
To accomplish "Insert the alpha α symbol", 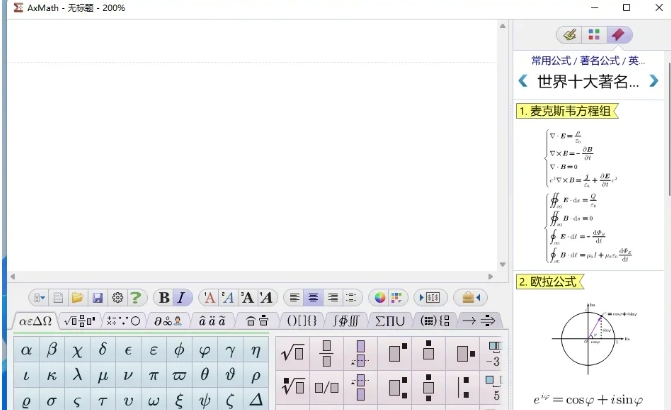I will [x=26, y=351].
